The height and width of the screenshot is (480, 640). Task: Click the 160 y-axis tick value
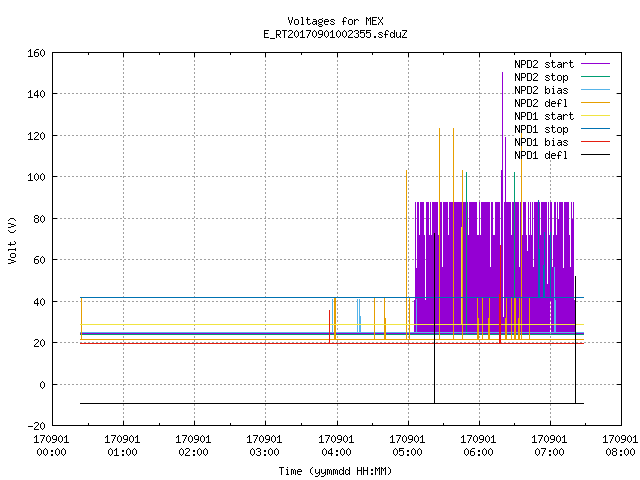coord(36,53)
